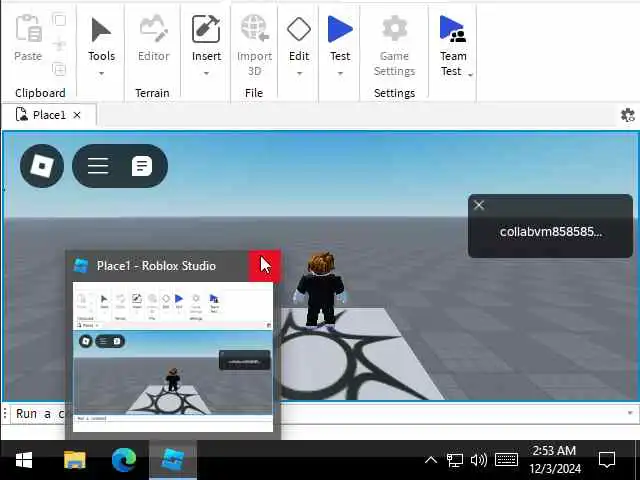
Task: Start the Test play button
Action: pos(340,29)
